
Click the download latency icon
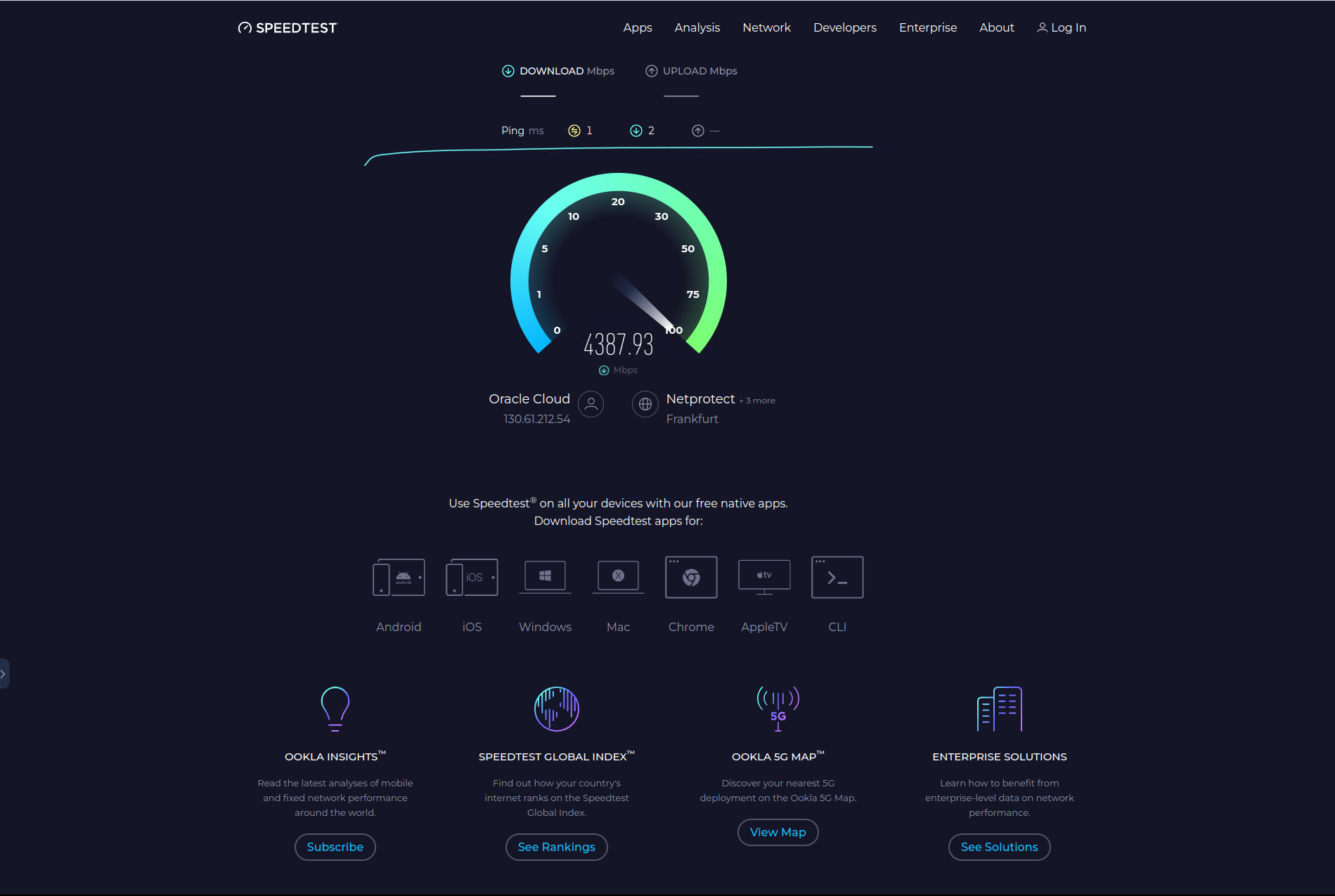[x=636, y=131]
